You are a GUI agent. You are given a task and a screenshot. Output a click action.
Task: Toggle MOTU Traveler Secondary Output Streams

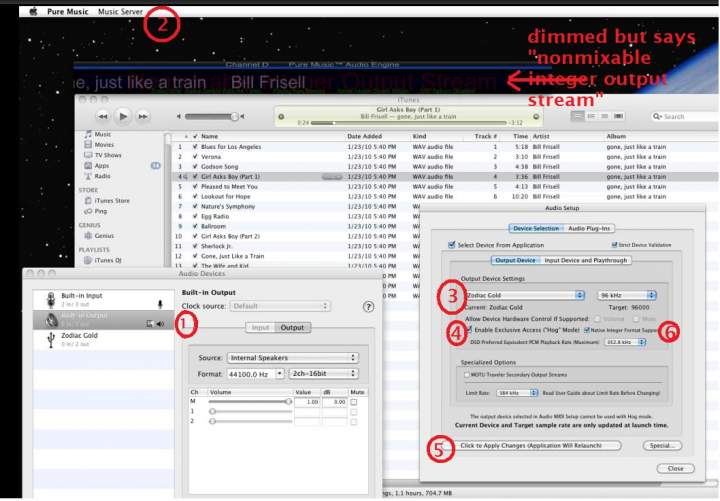[467, 375]
